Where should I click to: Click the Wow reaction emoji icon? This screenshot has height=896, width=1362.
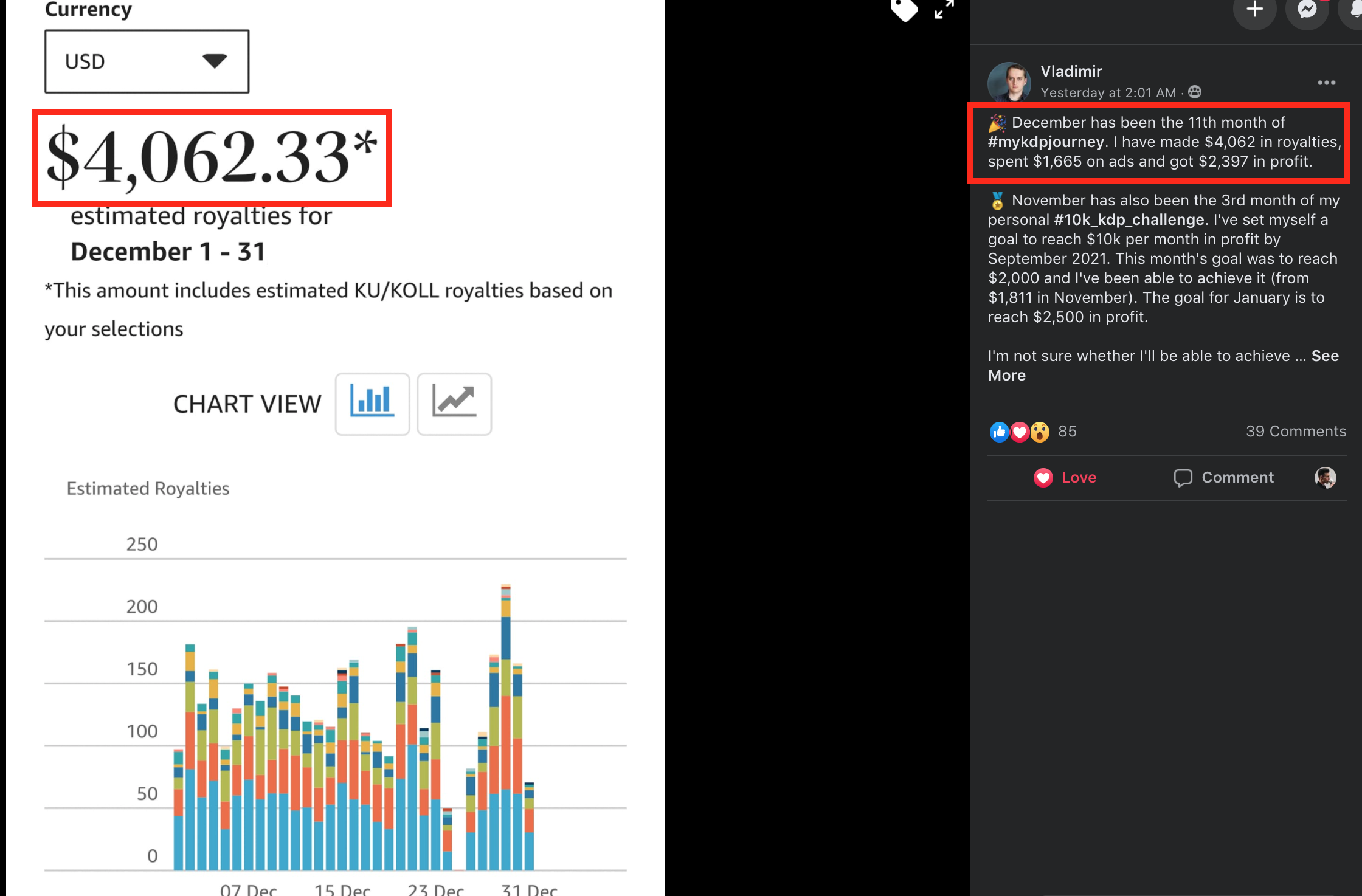pos(1040,432)
